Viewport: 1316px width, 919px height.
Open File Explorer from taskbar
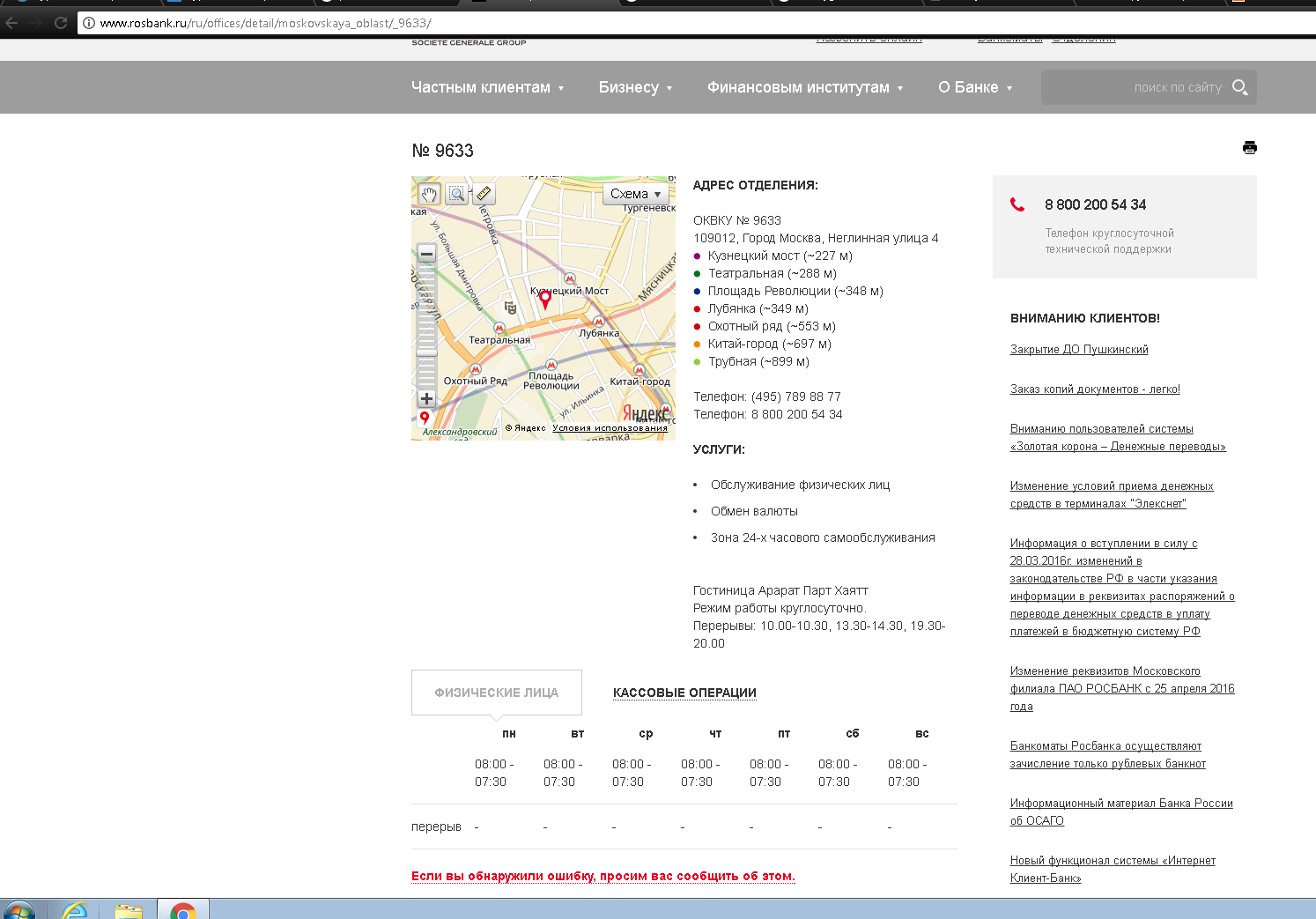click(129, 911)
